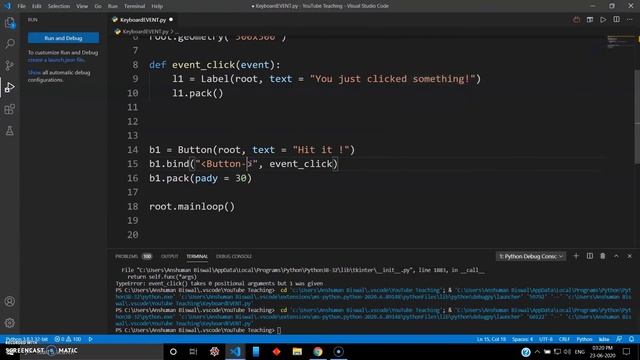This screenshot has width=640, height=360.
Task: Select Python interpreter in status bar
Action: click(x=27, y=339)
